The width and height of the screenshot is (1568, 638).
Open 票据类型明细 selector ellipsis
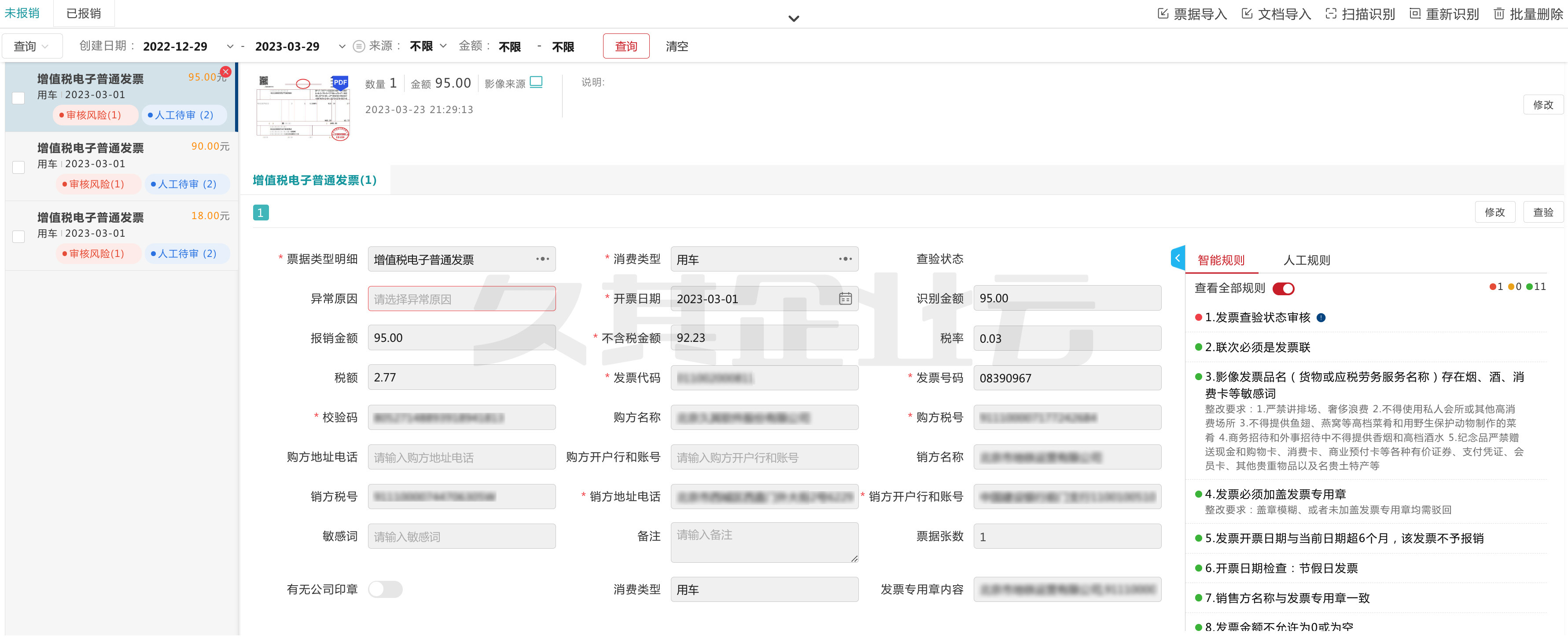[542, 259]
